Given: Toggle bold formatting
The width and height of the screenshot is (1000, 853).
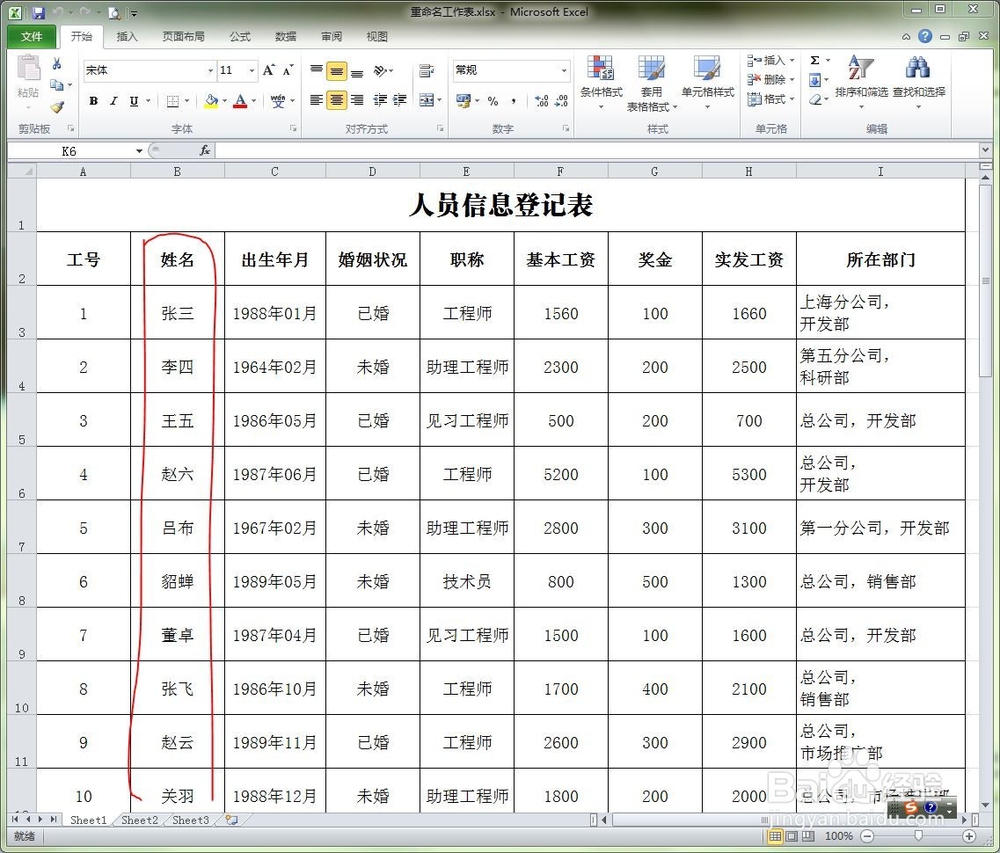Looking at the screenshot, I should pos(94,101).
